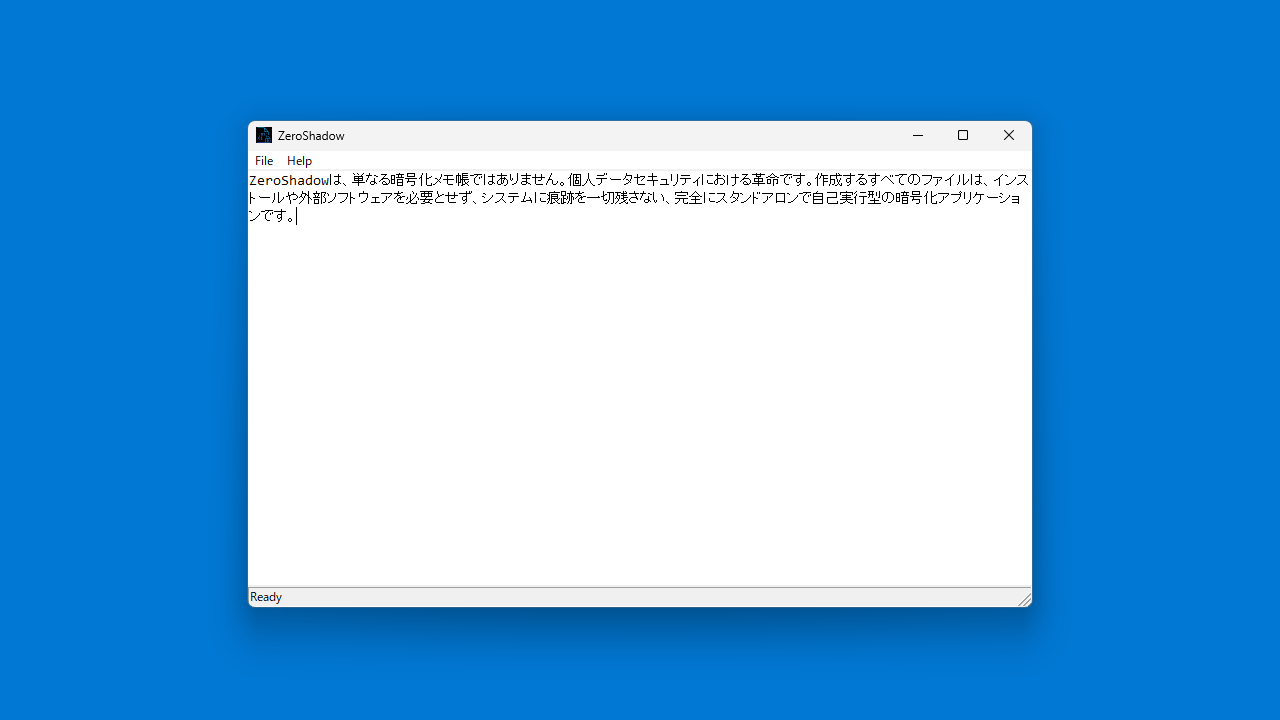Close the ZeroShadow window
This screenshot has height=720, width=1280.
(1008, 135)
